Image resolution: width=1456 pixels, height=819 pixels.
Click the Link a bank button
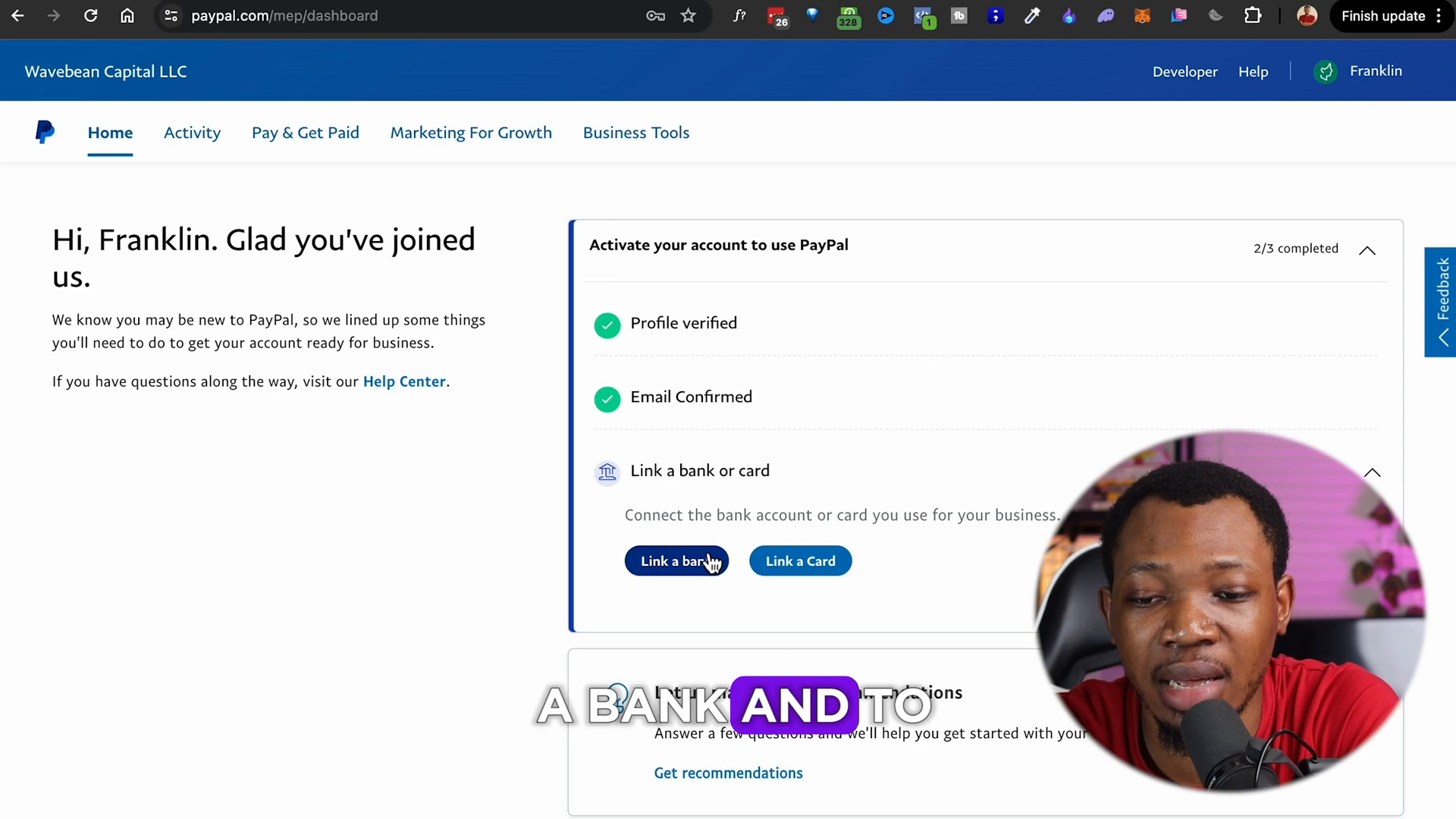click(x=676, y=561)
